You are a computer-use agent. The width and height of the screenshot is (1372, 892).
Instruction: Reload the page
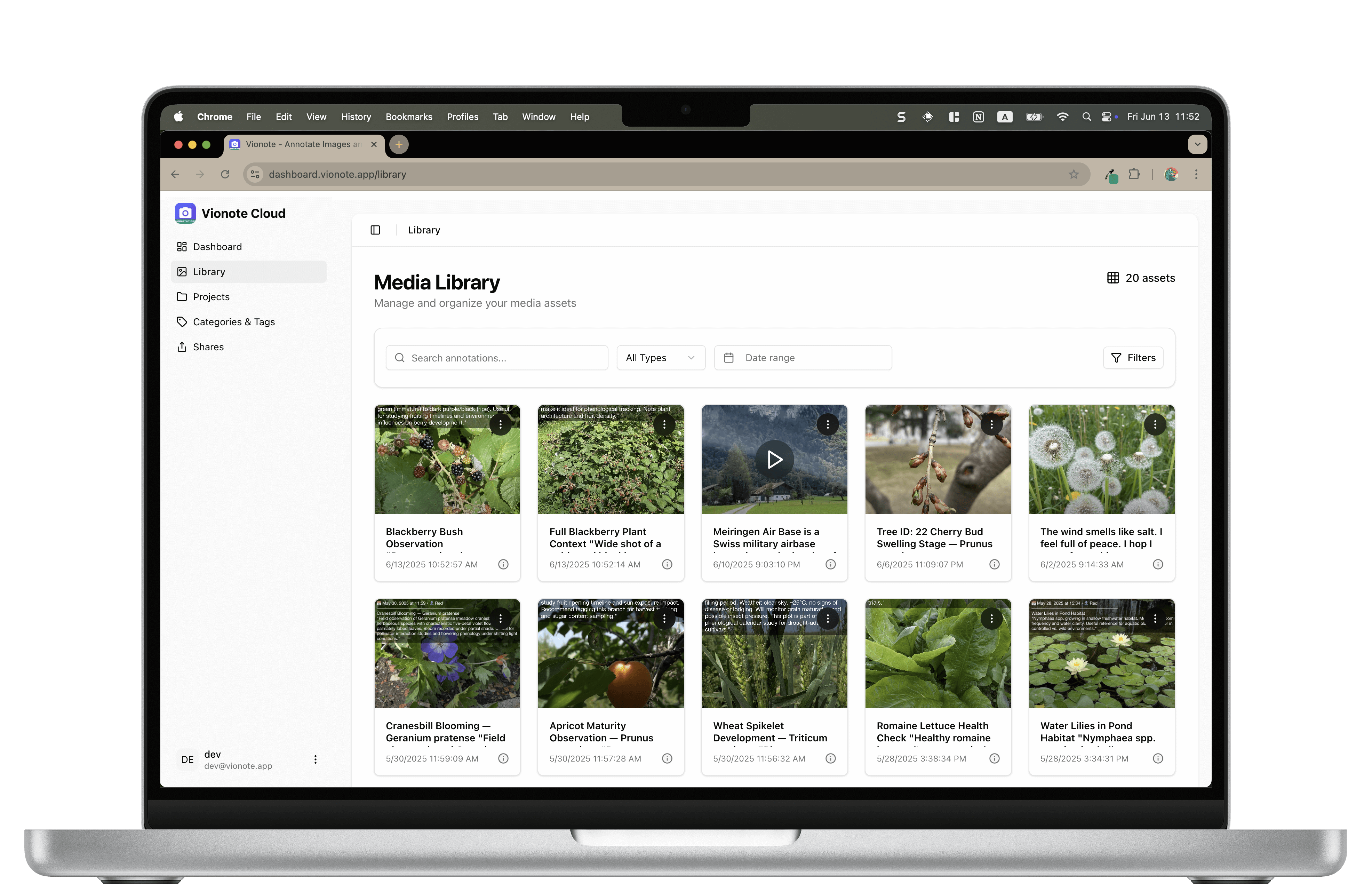point(225,175)
